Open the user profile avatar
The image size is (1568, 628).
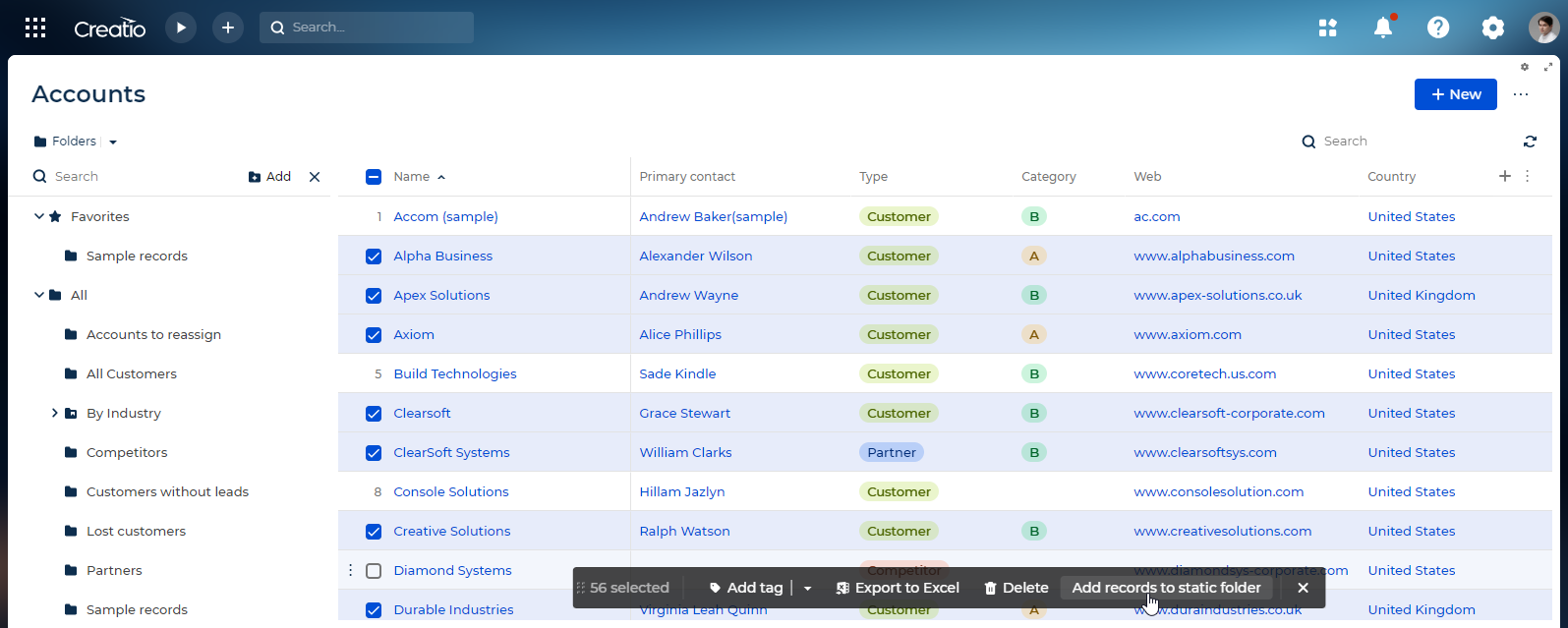1544,28
